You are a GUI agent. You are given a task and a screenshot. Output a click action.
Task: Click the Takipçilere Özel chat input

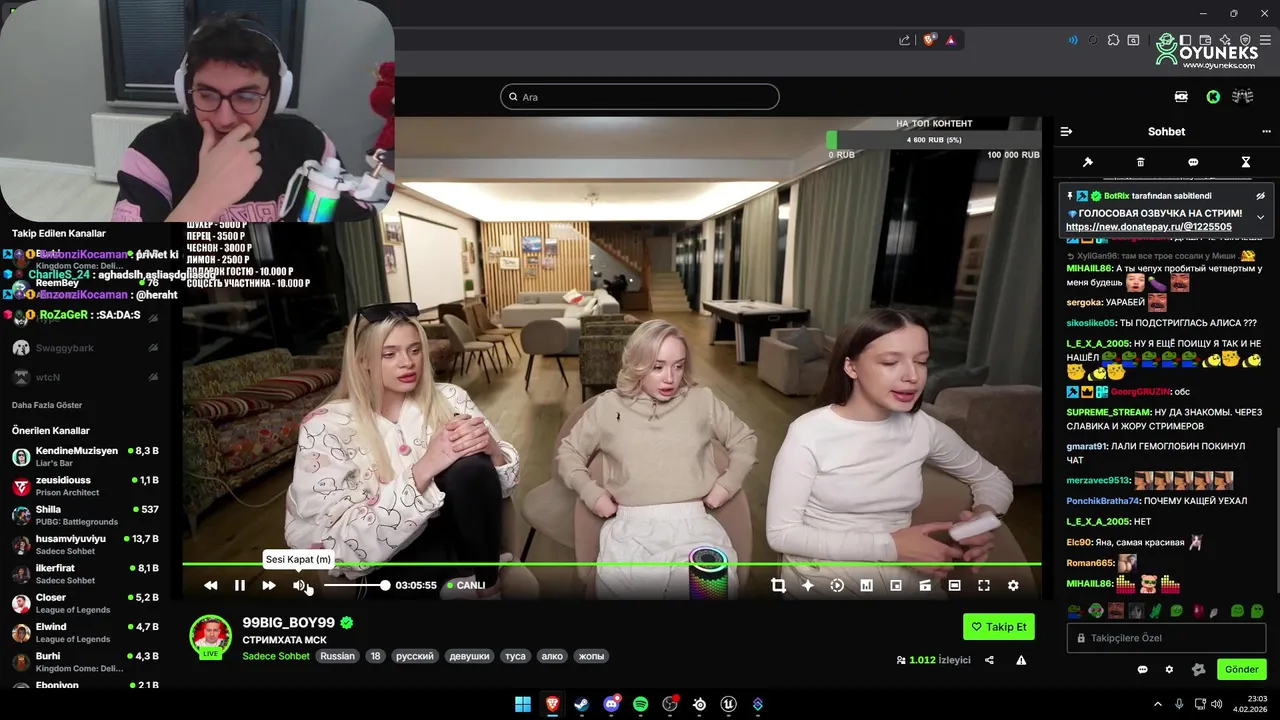point(1166,638)
